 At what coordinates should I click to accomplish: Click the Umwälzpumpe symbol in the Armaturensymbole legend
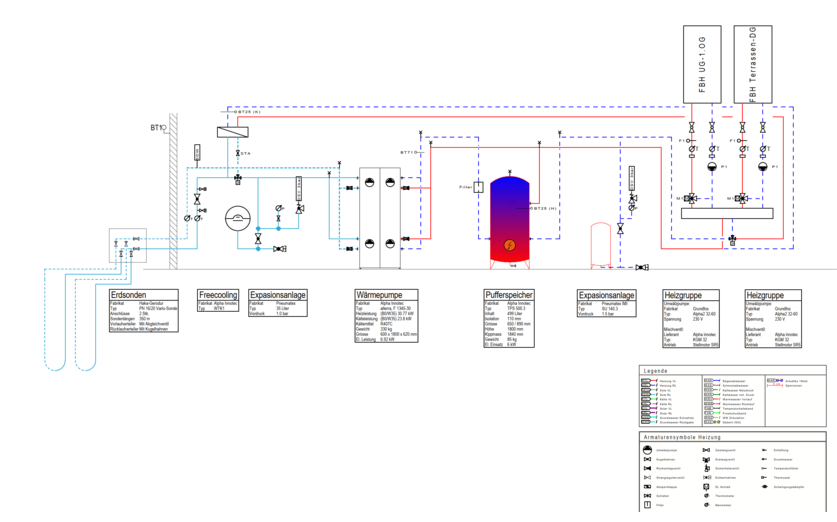648,450
